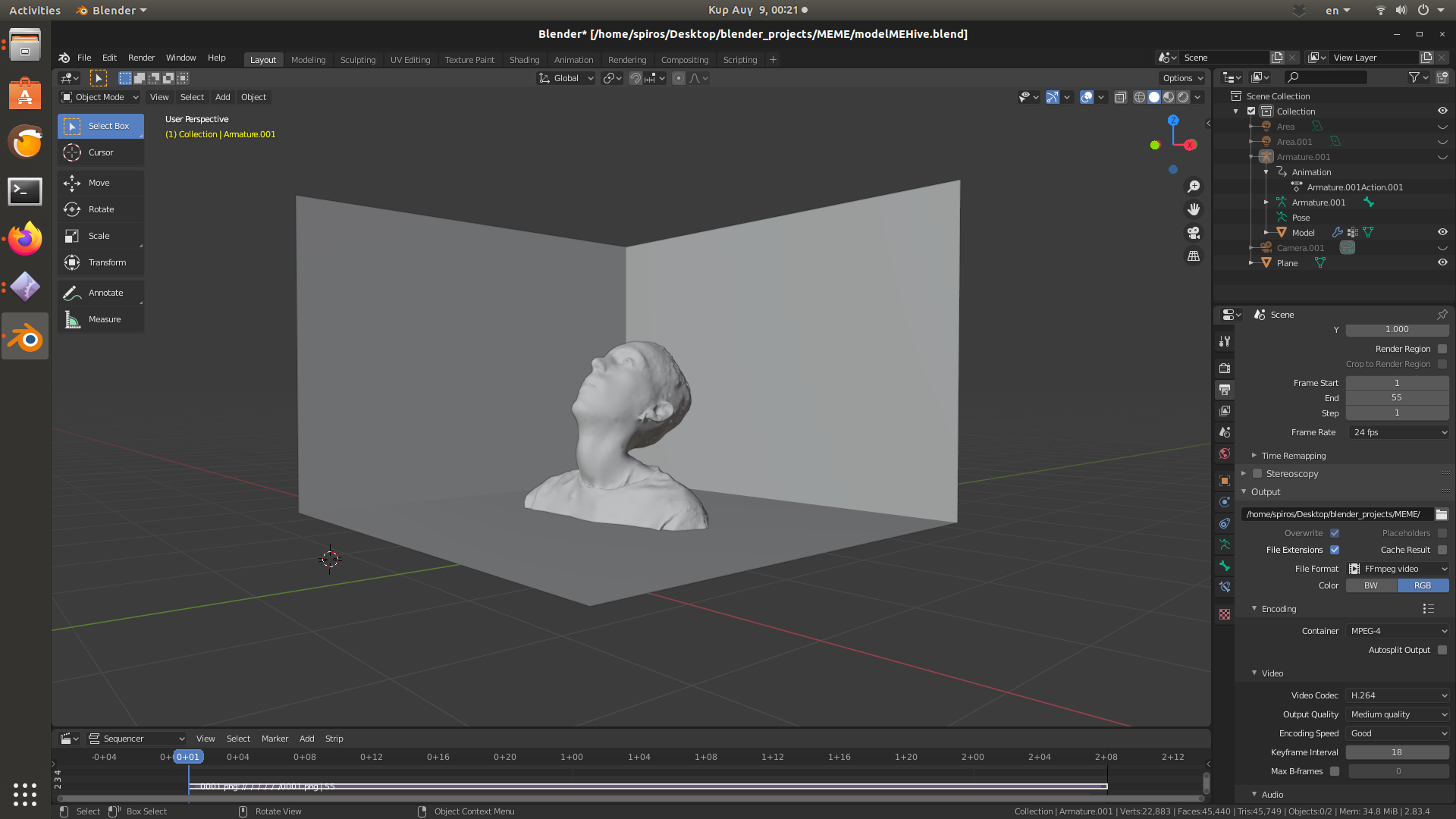1456x819 pixels.
Task: Switch to Animation workspace tab
Action: pyautogui.click(x=573, y=60)
